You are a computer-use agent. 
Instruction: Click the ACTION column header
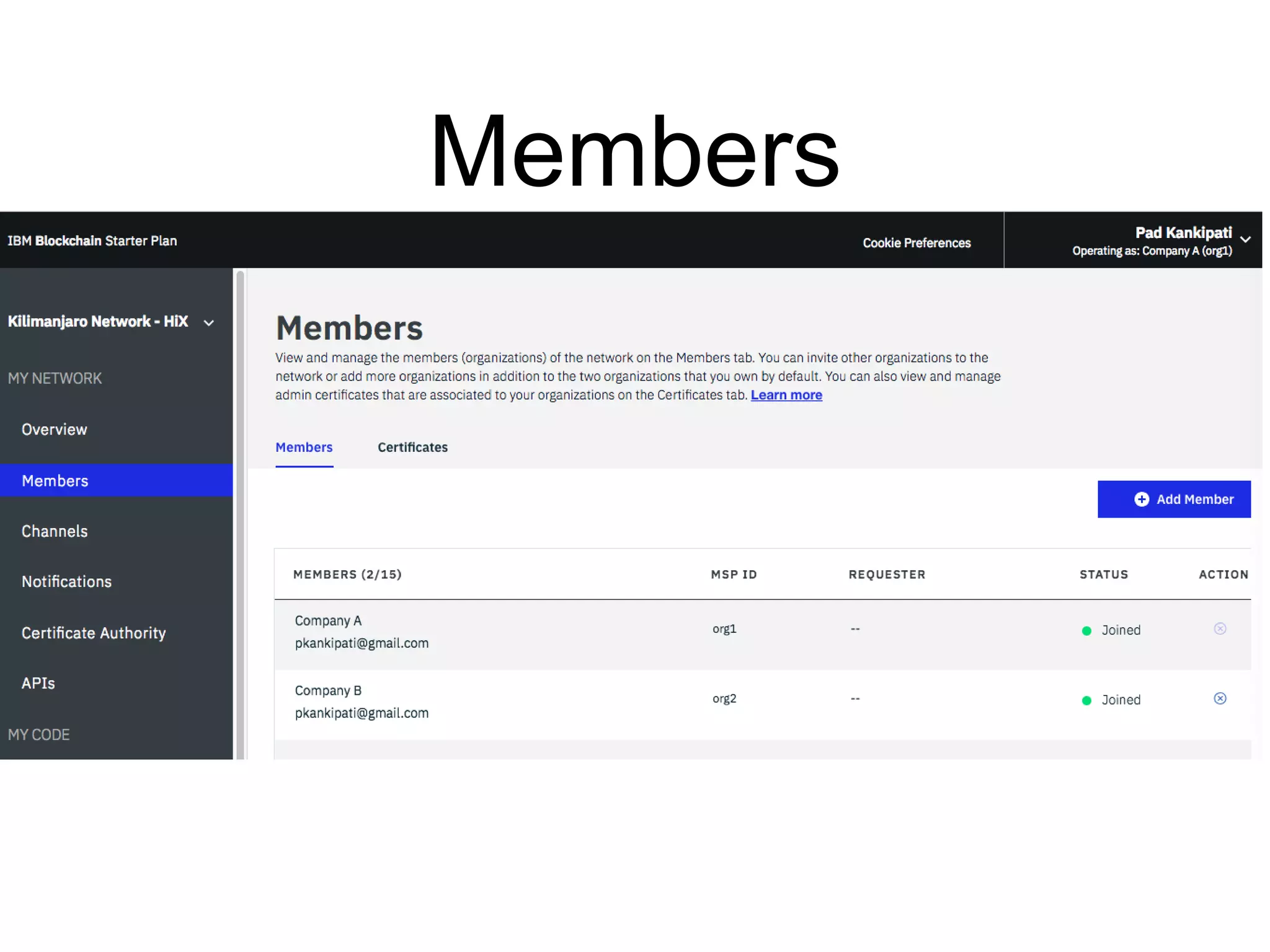1223,575
